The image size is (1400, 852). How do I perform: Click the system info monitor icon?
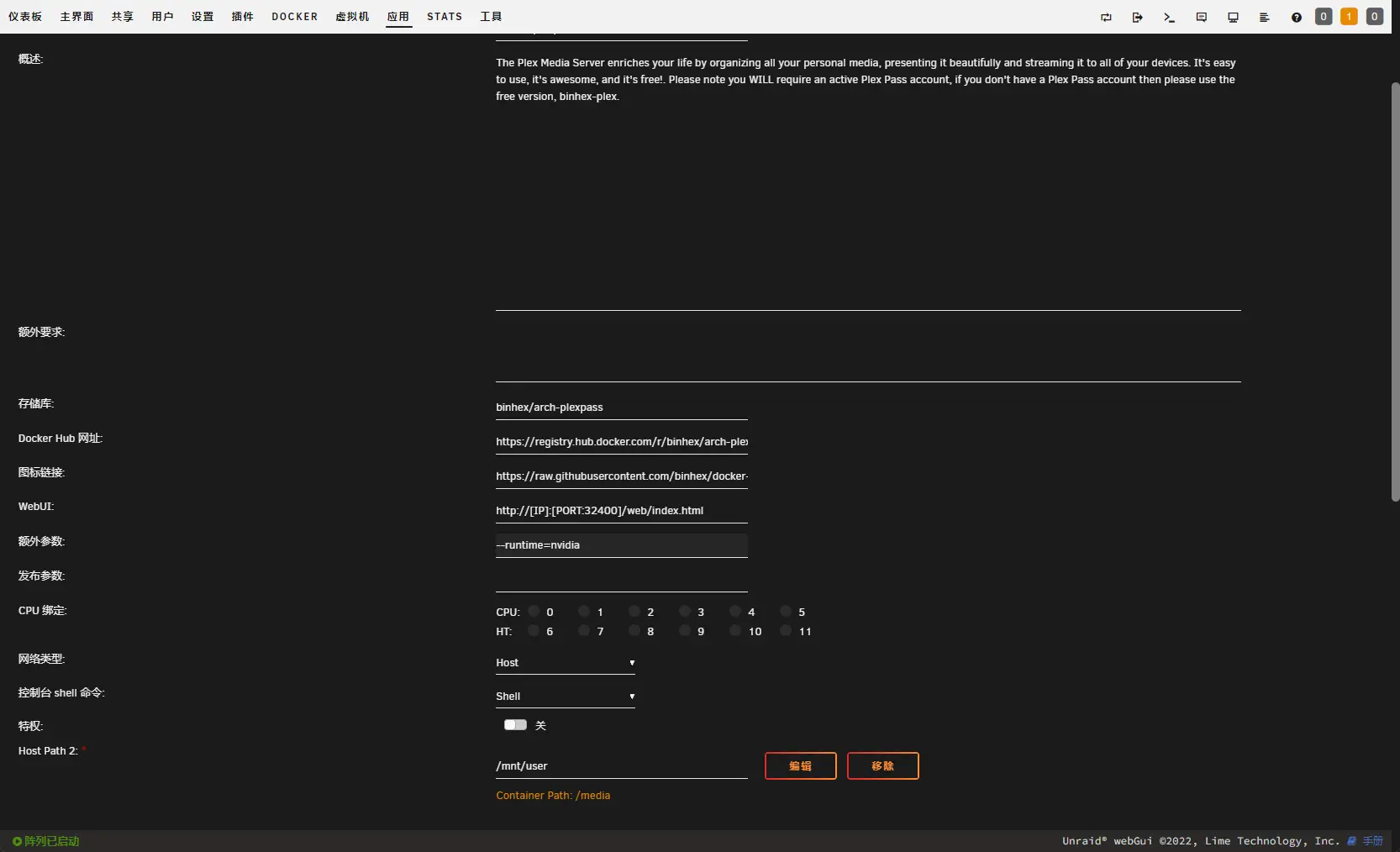[x=1233, y=17]
